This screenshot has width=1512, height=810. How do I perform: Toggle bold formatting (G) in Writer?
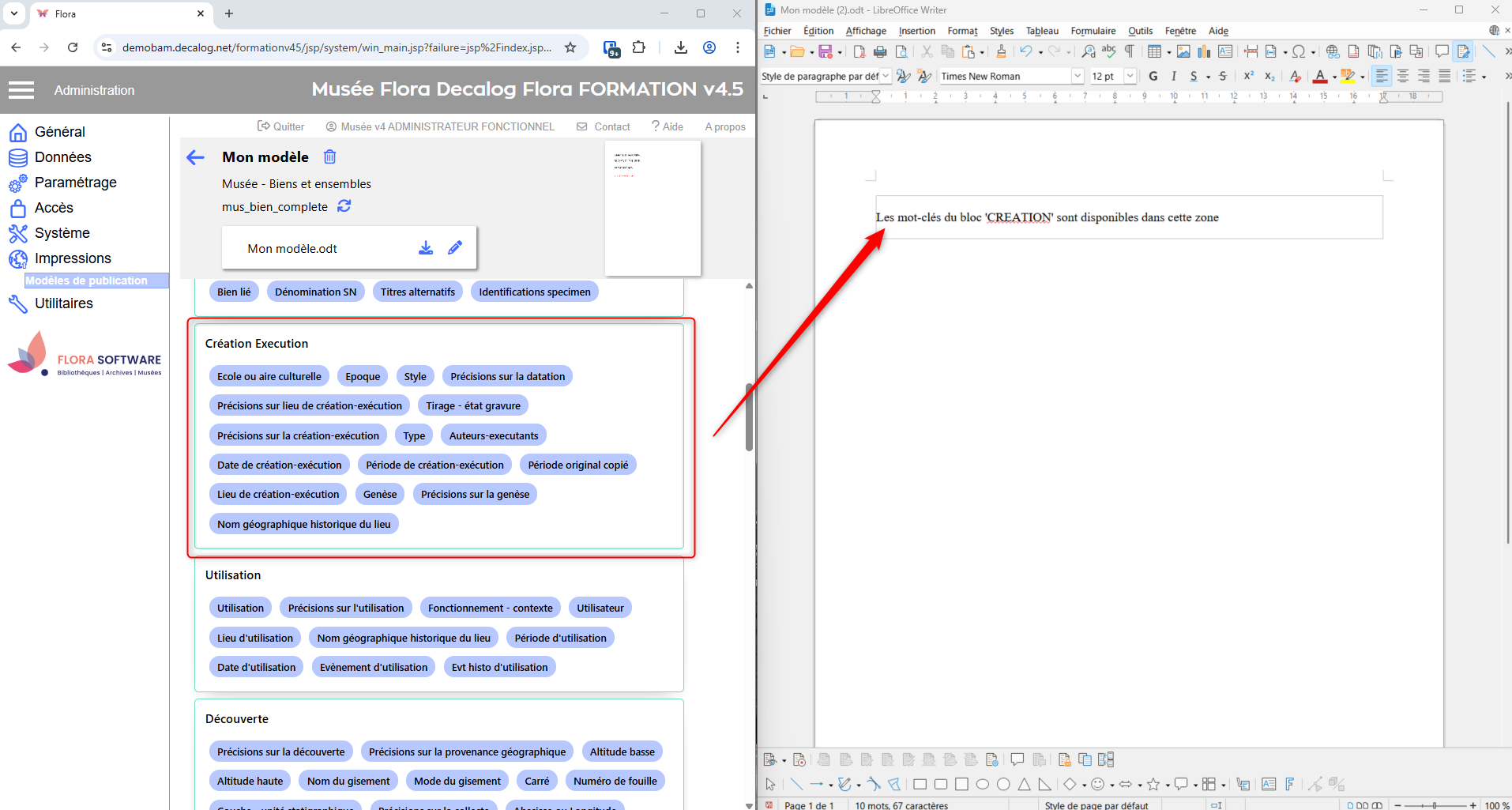click(1153, 77)
